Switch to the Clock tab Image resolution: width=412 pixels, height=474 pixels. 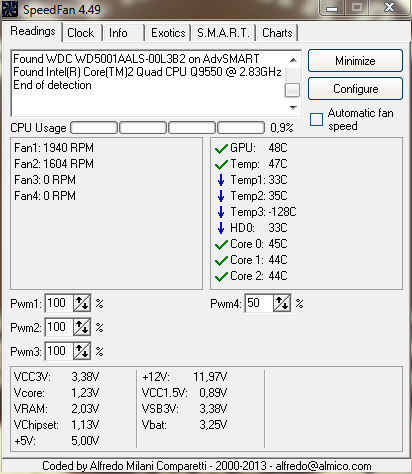coord(82,33)
